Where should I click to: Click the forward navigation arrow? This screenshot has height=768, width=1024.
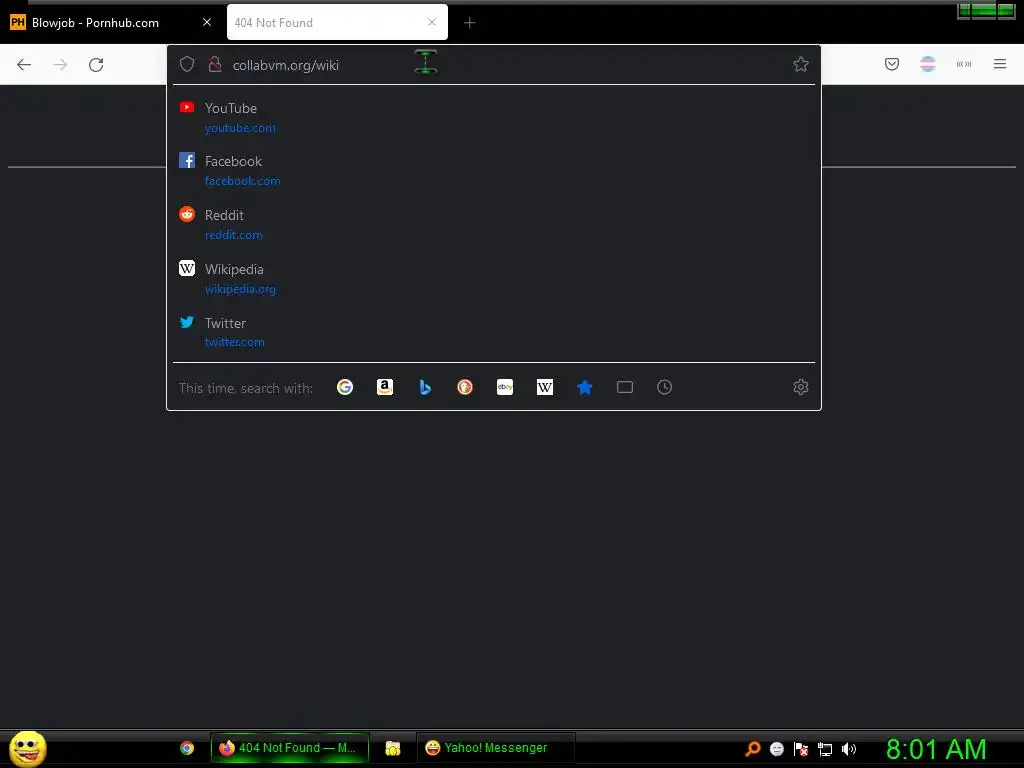60,65
